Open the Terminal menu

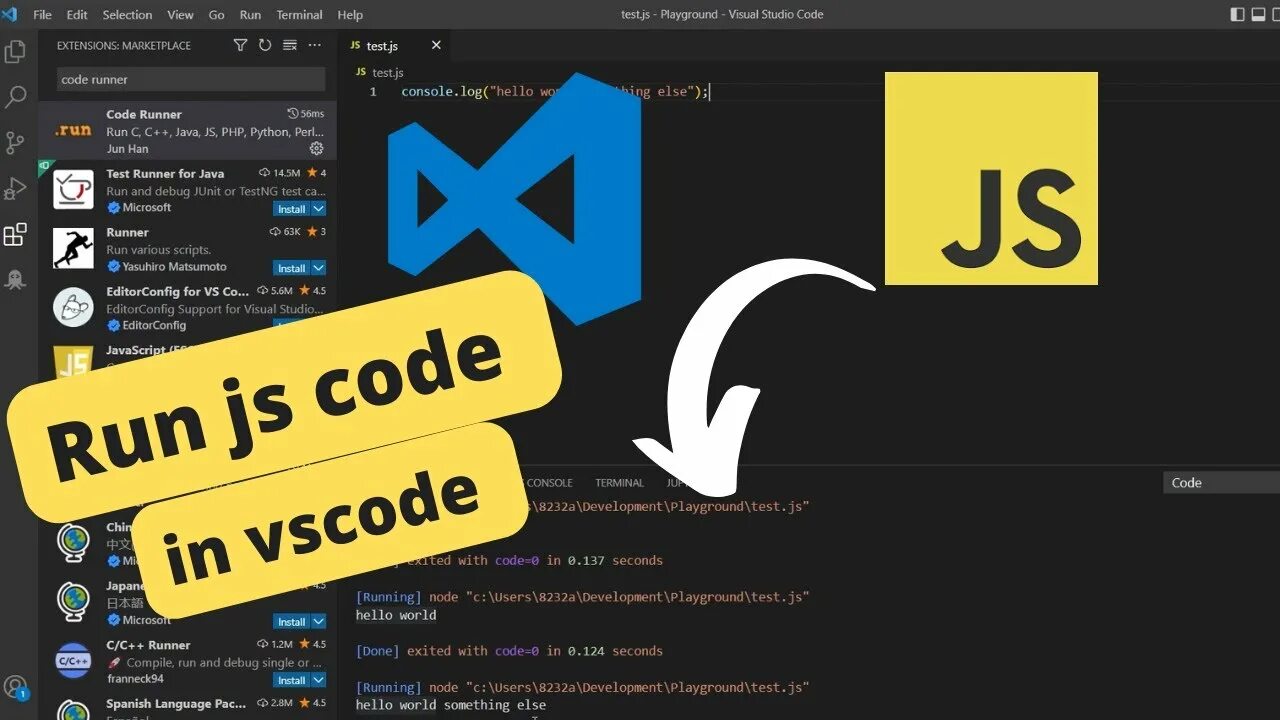pos(301,15)
